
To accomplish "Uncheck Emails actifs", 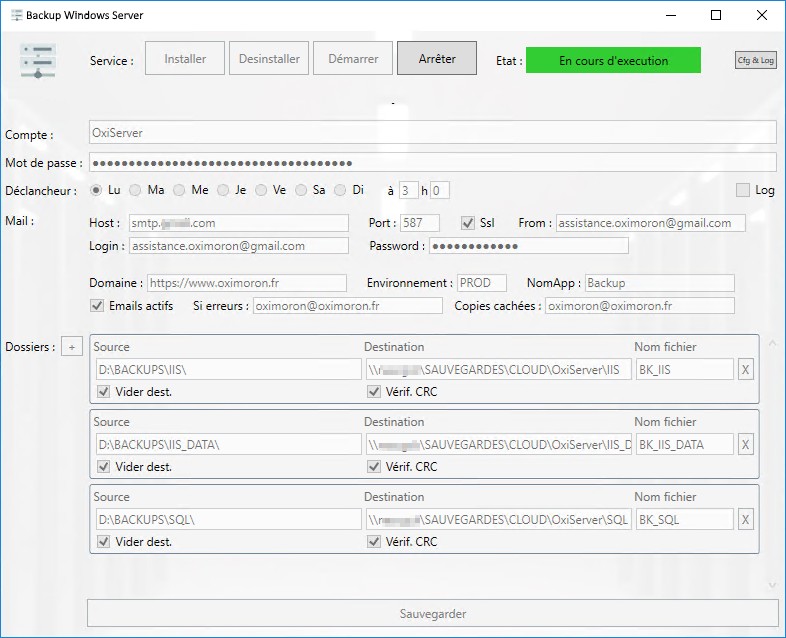I will pos(97,306).
